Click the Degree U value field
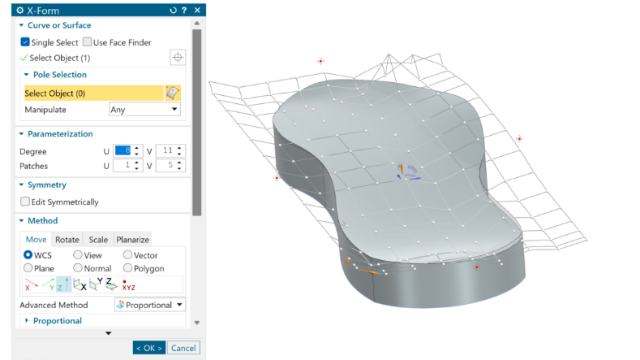The height and width of the screenshot is (360, 640). click(x=123, y=151)
